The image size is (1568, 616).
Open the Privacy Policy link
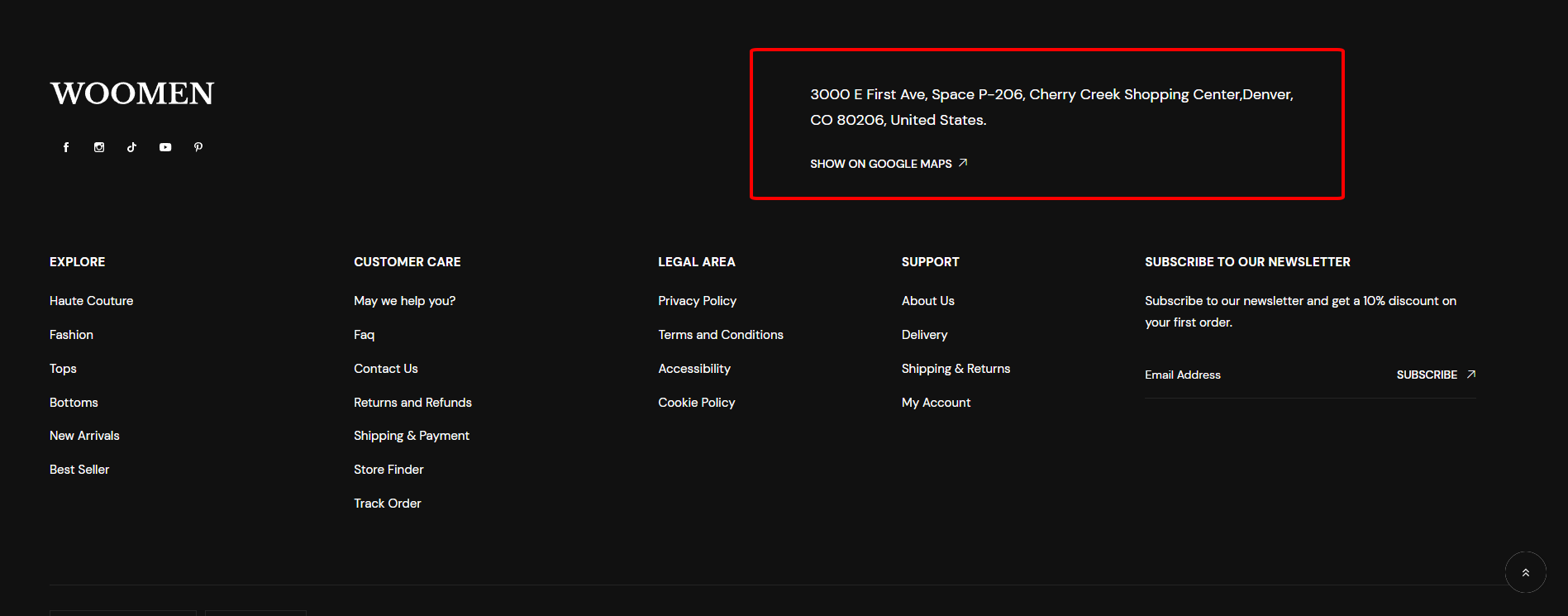697,301
